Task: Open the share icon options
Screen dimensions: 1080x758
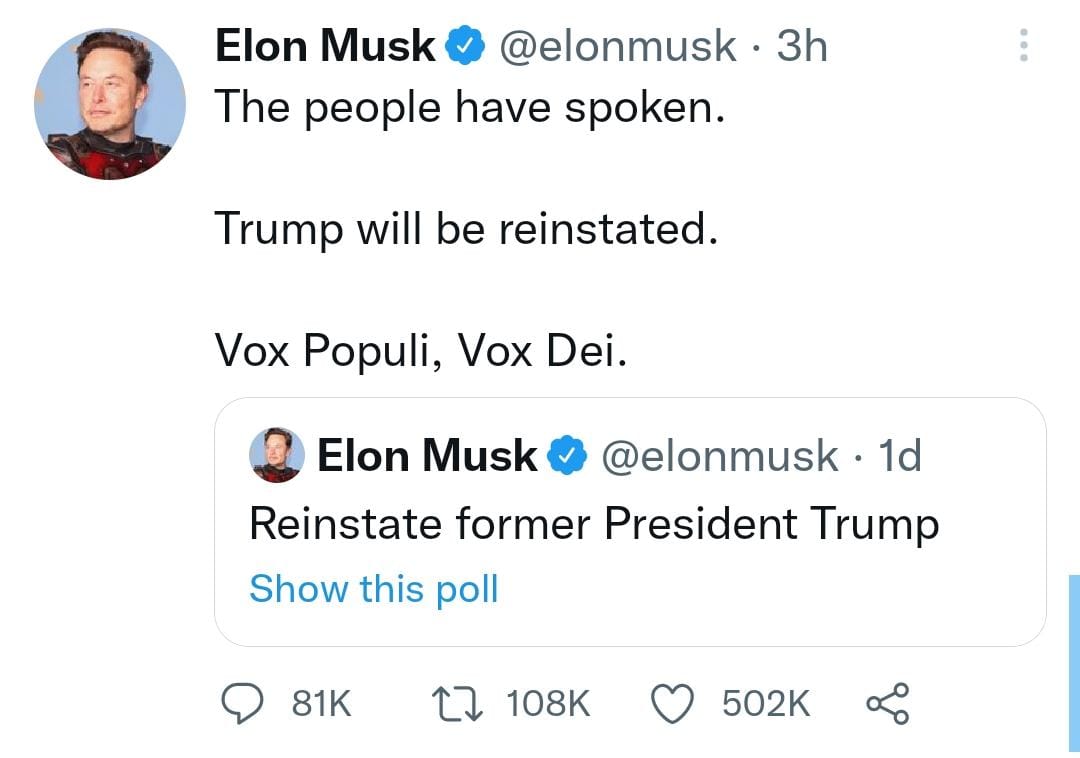Action: [x=887, y=704]
